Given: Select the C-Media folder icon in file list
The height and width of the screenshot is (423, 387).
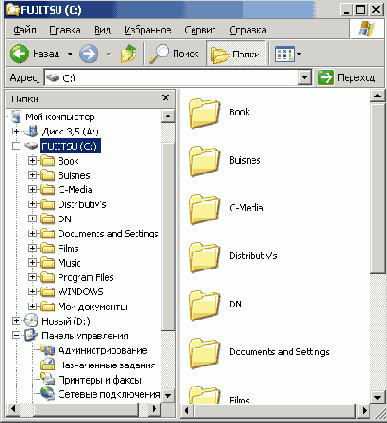Looking at the screenshot, I should tap(204, 209).
